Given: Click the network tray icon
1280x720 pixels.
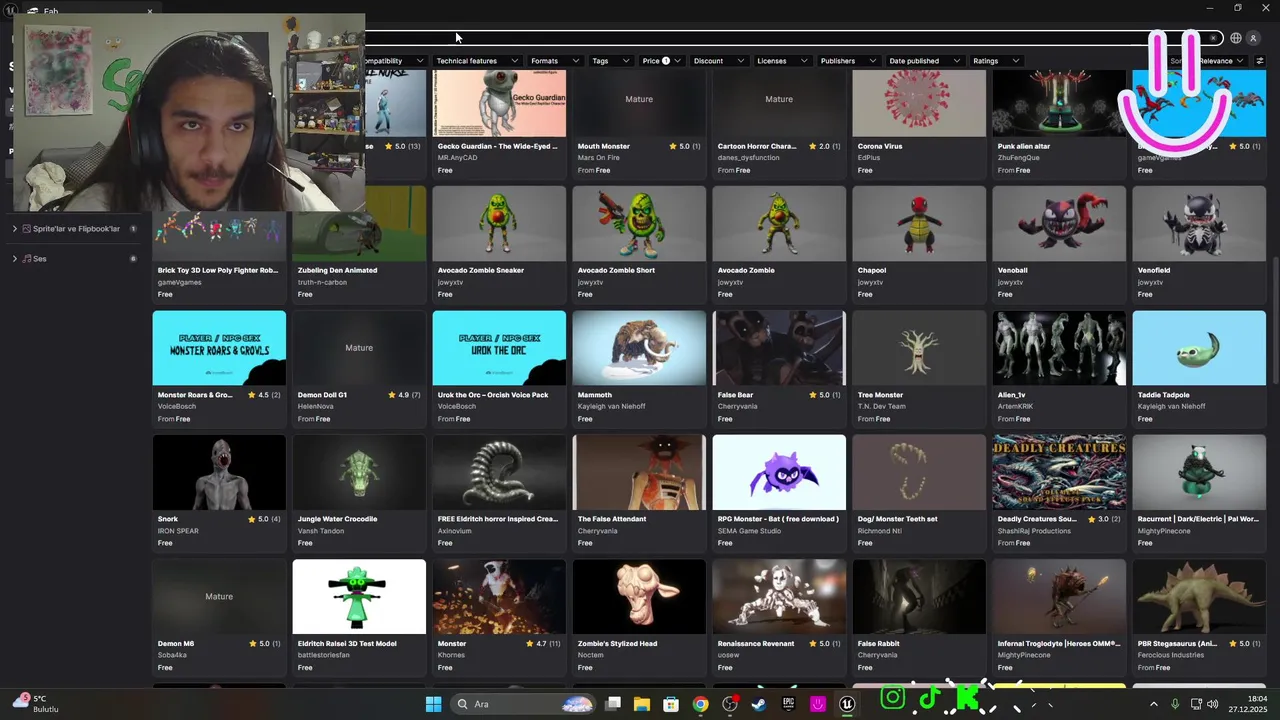Looking at the screenshot, I should click(x=1195, y=704).
